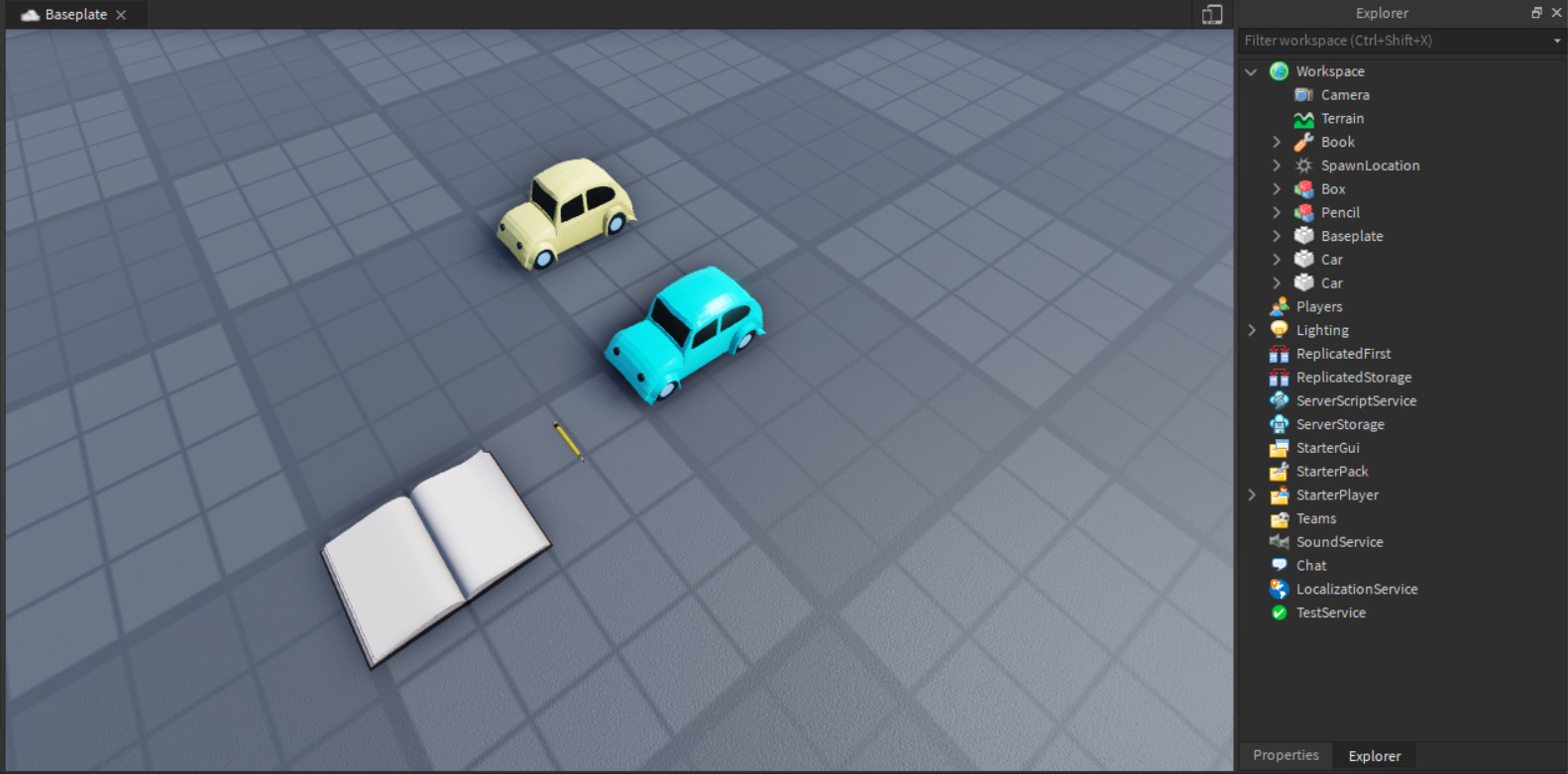Select the cyan car in the viewport
The width and height of the screenshot is (1568, 774).
(x=685, y=334)
